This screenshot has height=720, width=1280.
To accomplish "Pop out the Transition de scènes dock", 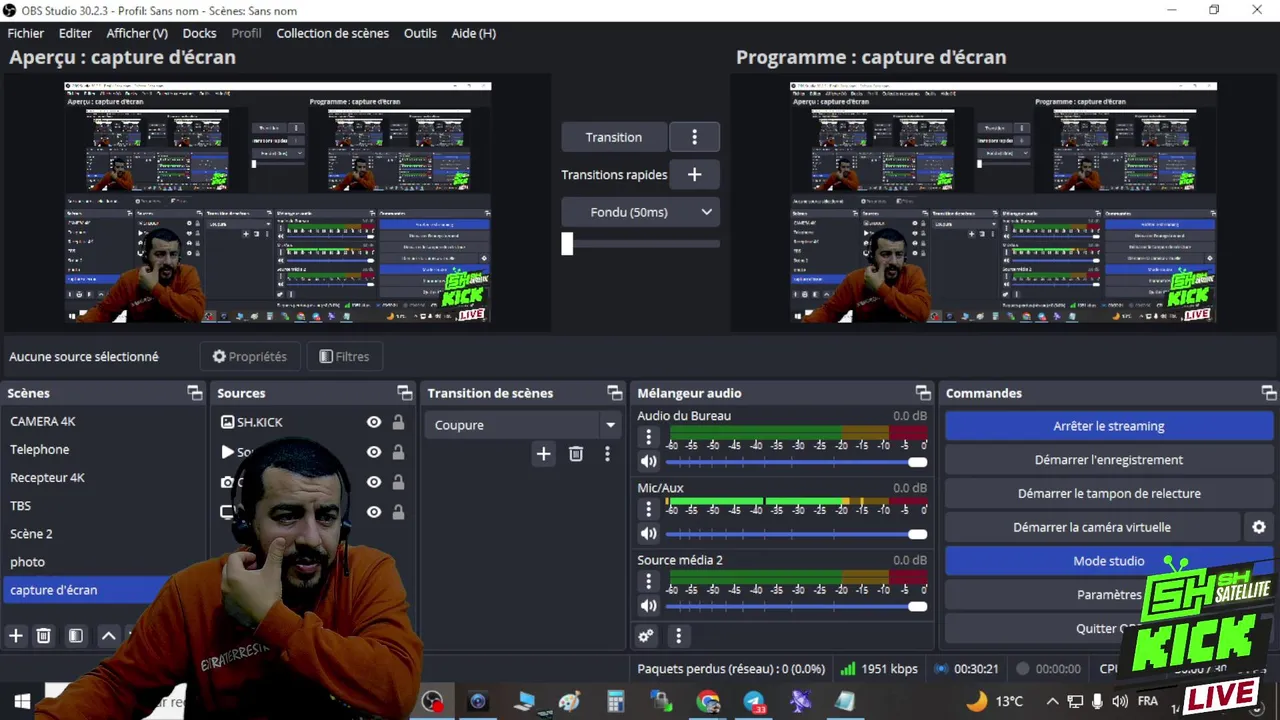I will [614, 393].
